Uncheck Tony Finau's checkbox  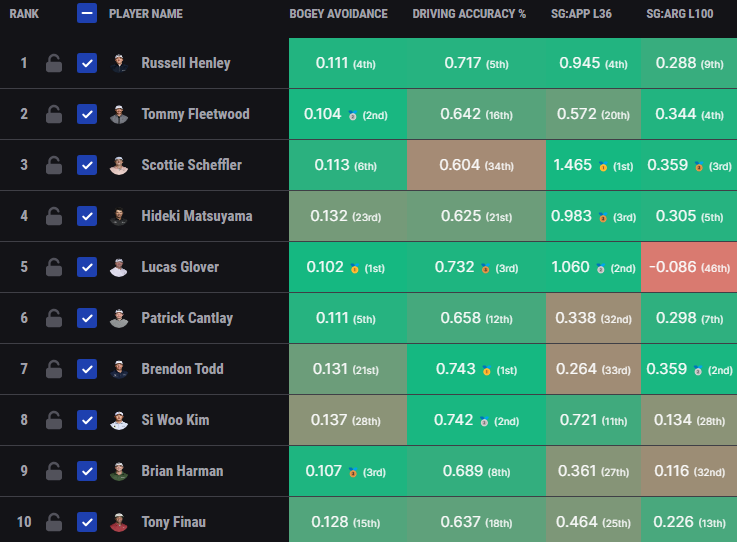tap(87, 522)
